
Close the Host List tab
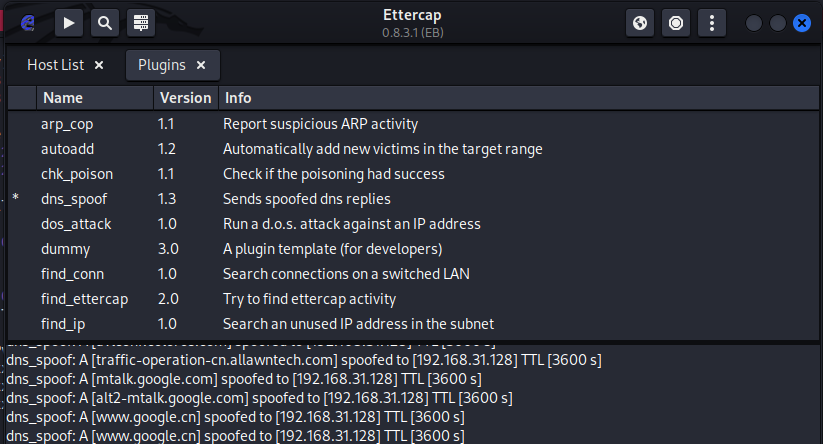[99, 65]
